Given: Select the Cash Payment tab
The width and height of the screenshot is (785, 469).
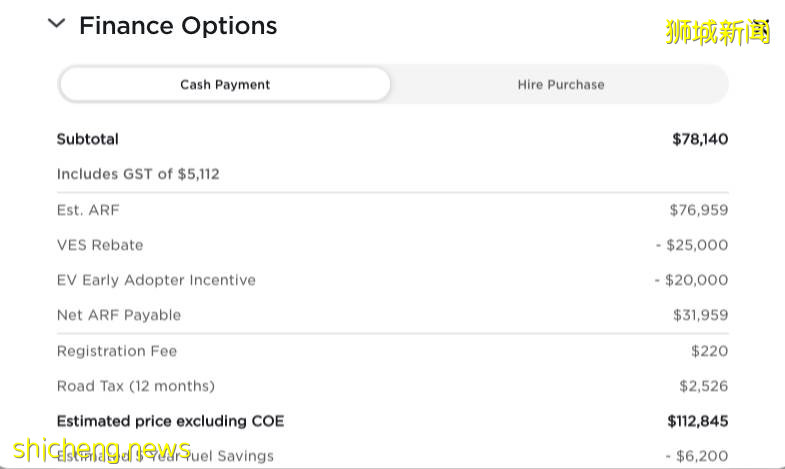Looking at the screenshot, I should click(x=225, y=85).
